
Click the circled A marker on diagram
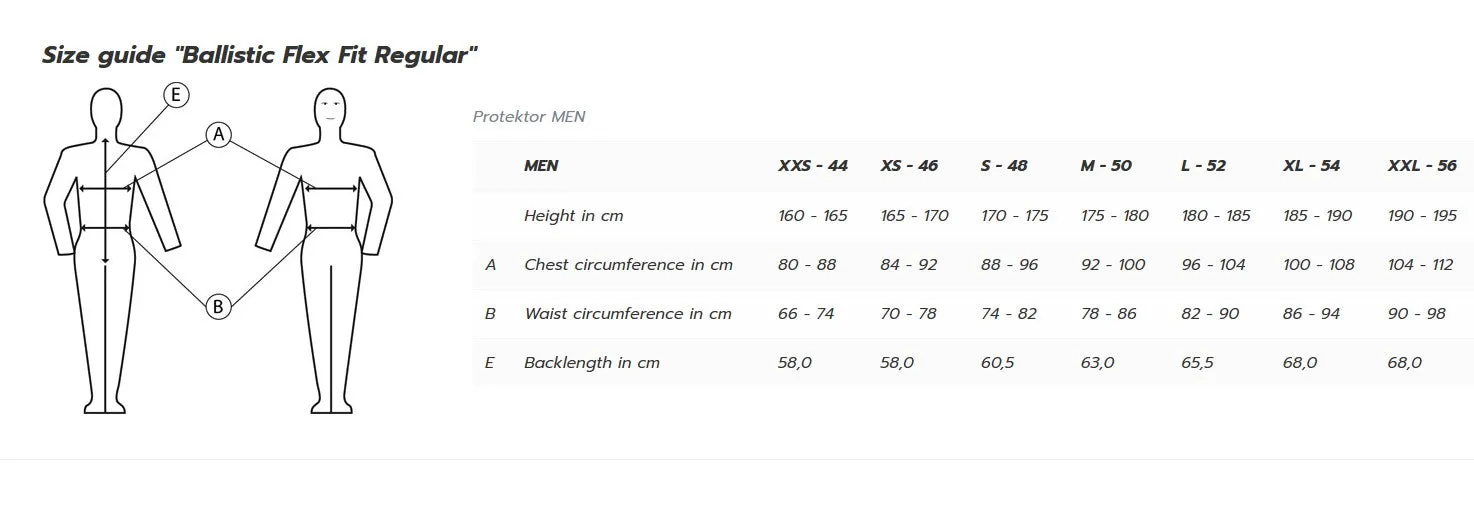[x=219, y=135]
